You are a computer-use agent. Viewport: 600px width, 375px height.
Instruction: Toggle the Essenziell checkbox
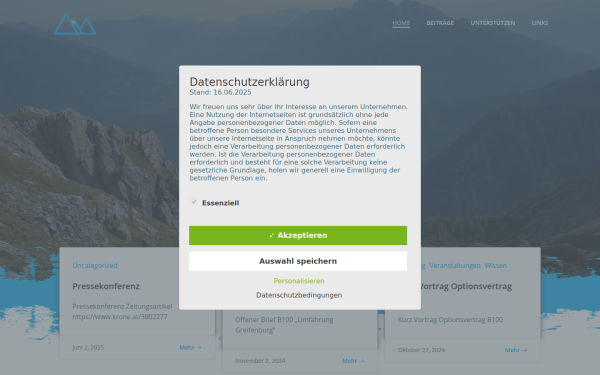(194, 202)
